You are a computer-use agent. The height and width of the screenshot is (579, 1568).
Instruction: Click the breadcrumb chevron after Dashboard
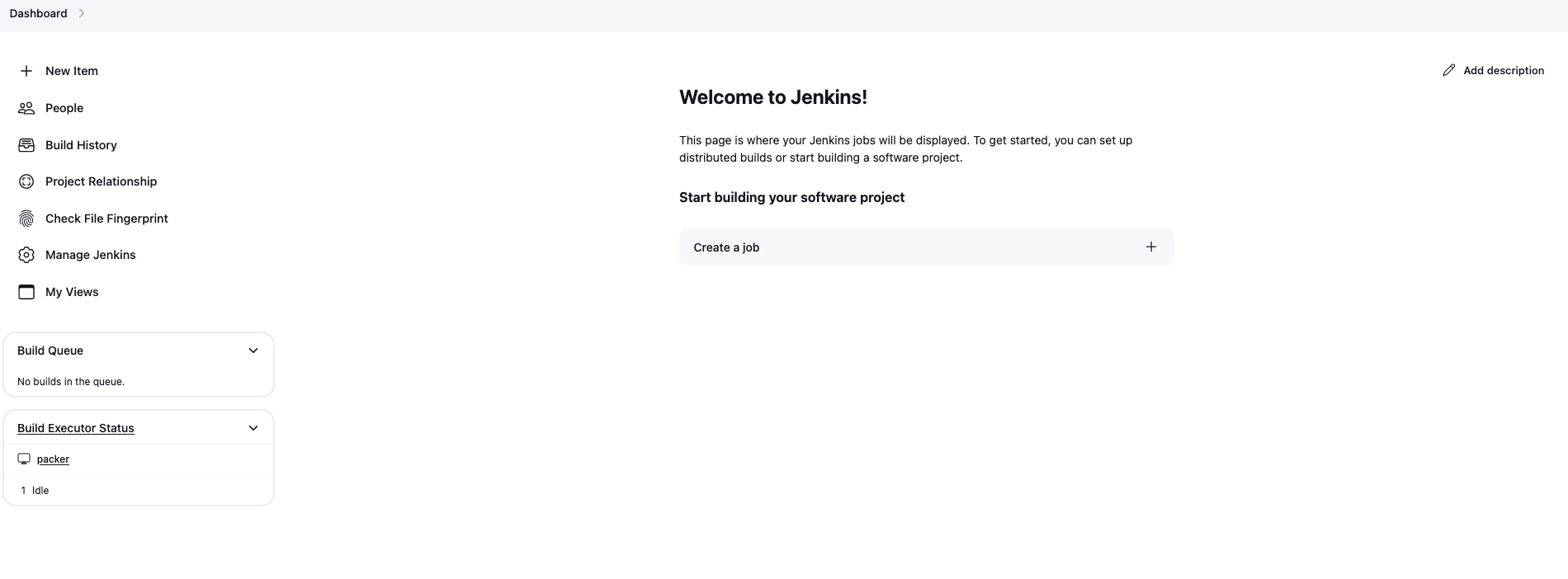(81, 13)
